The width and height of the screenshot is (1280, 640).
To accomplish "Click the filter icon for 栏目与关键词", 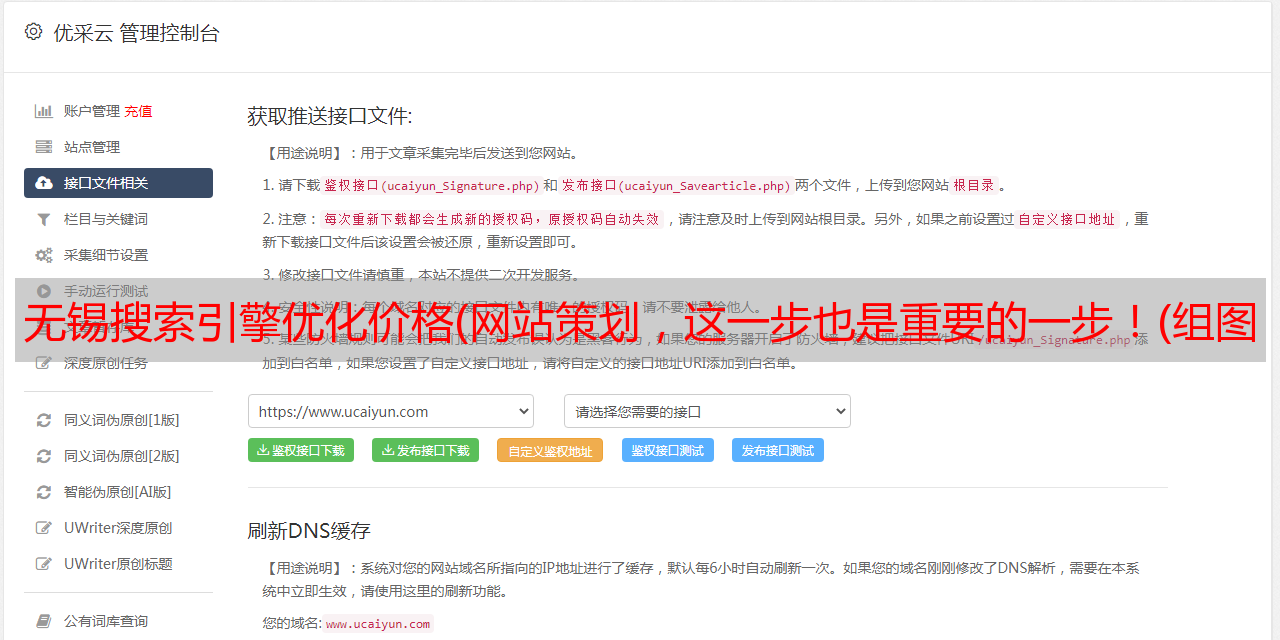I will click(x=44, y=219).
